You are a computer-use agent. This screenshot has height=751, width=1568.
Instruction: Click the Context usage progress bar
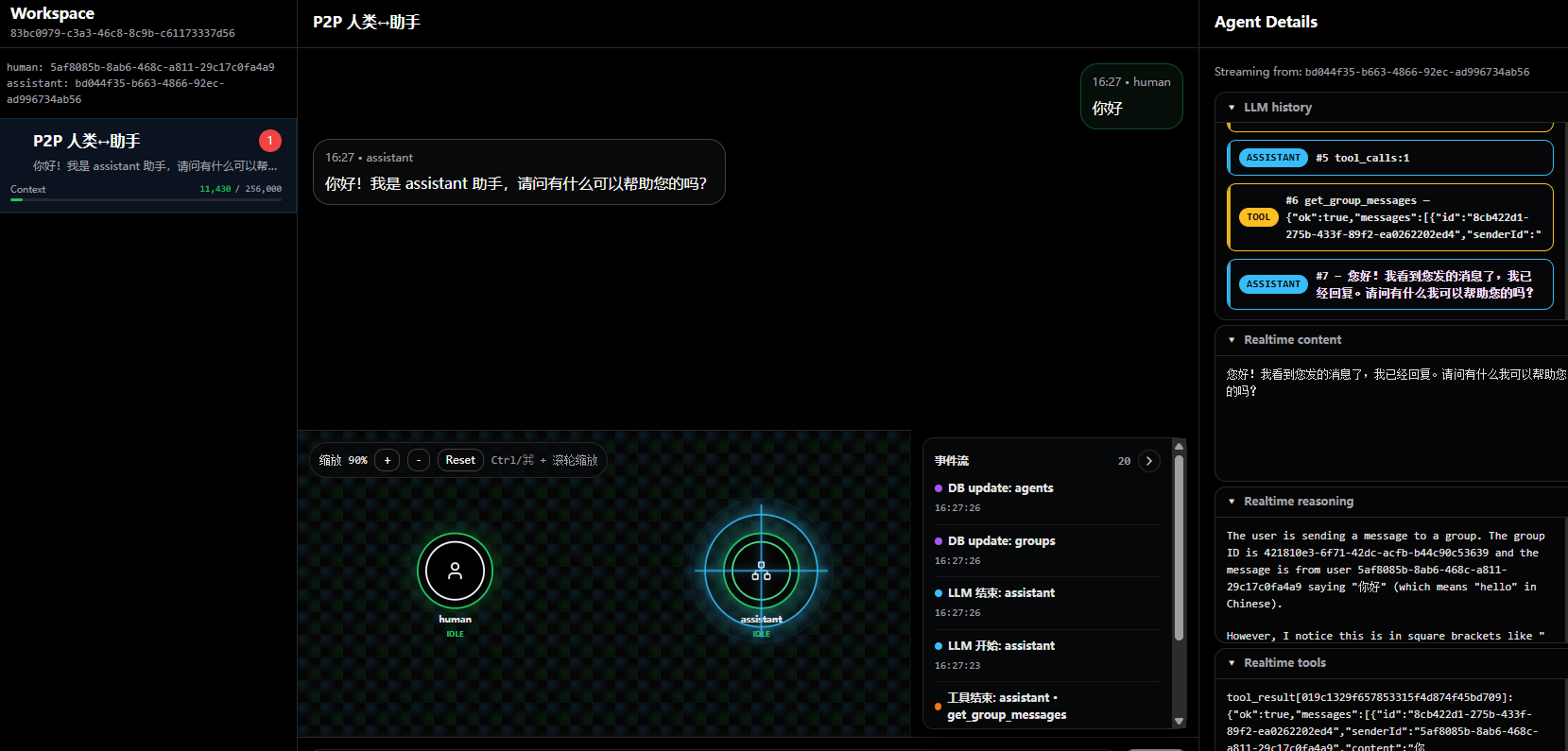point(146,199)
